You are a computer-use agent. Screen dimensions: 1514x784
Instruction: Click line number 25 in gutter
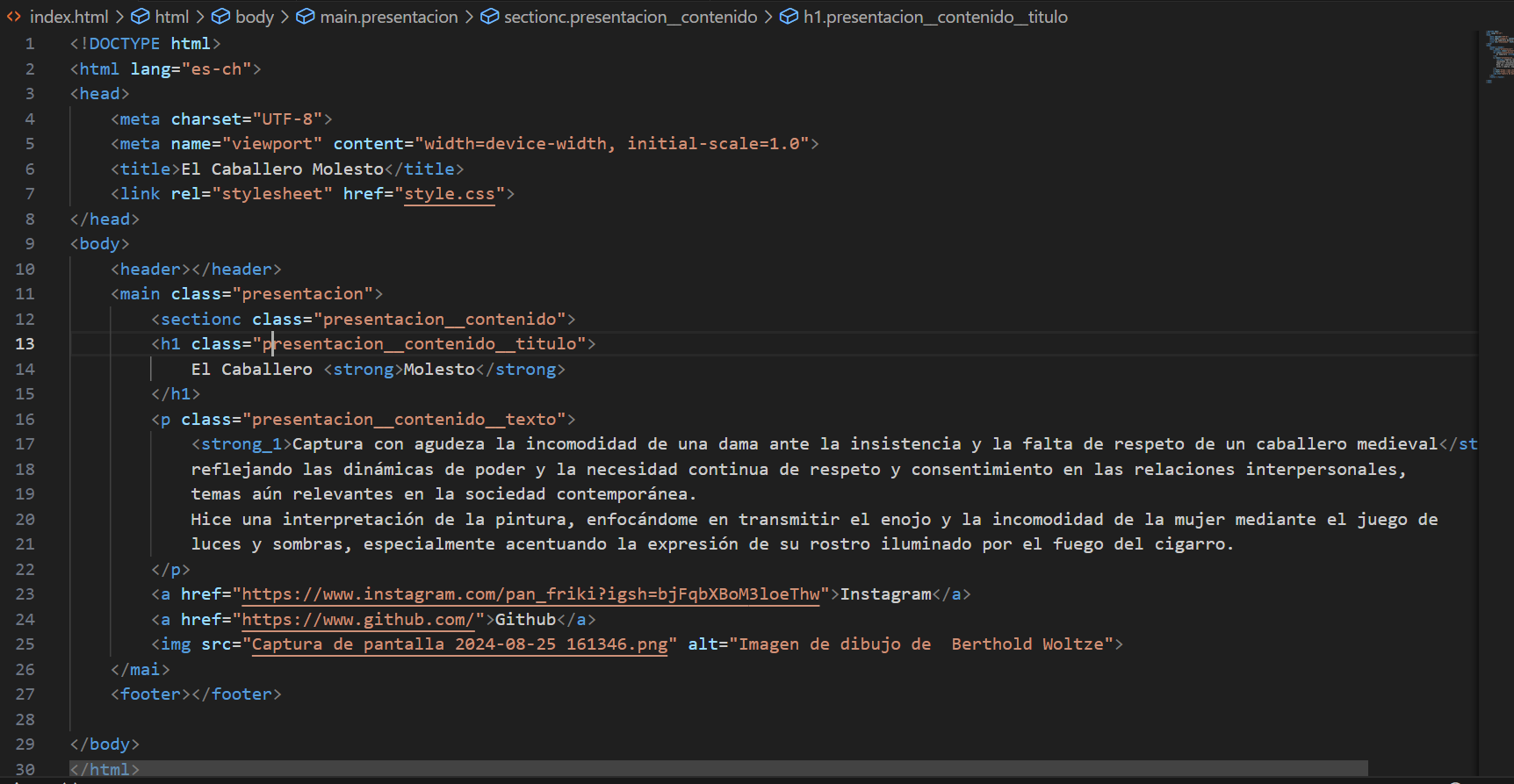tap(25, 644)
